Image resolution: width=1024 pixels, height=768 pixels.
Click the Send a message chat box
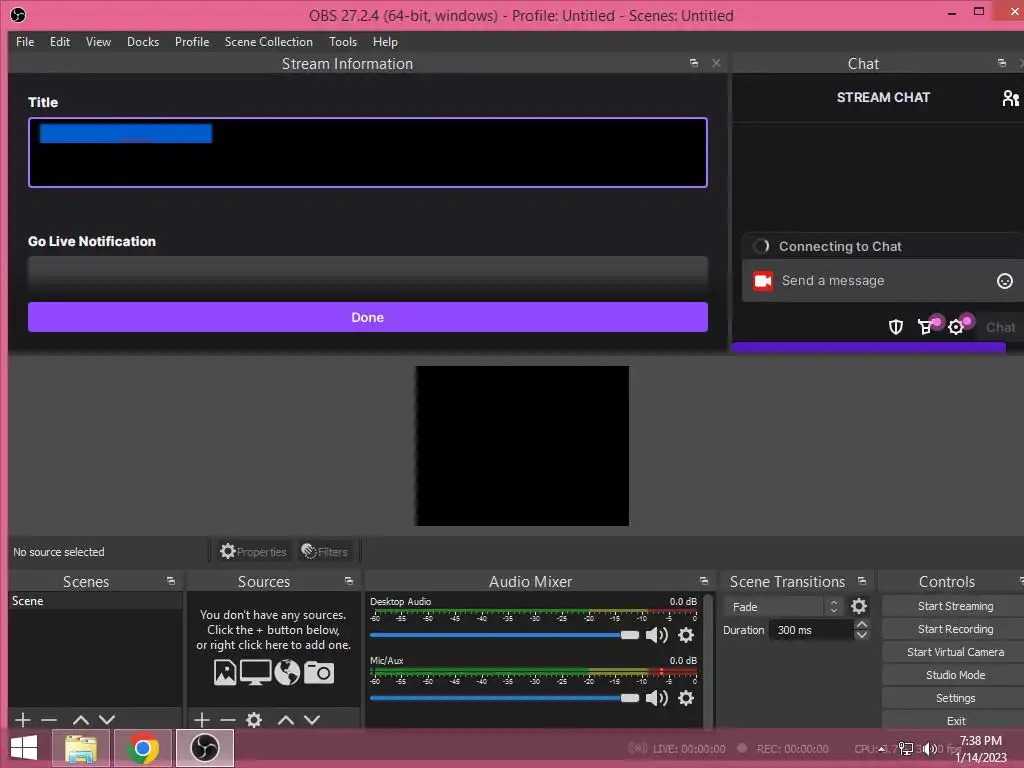pos(883,281)
